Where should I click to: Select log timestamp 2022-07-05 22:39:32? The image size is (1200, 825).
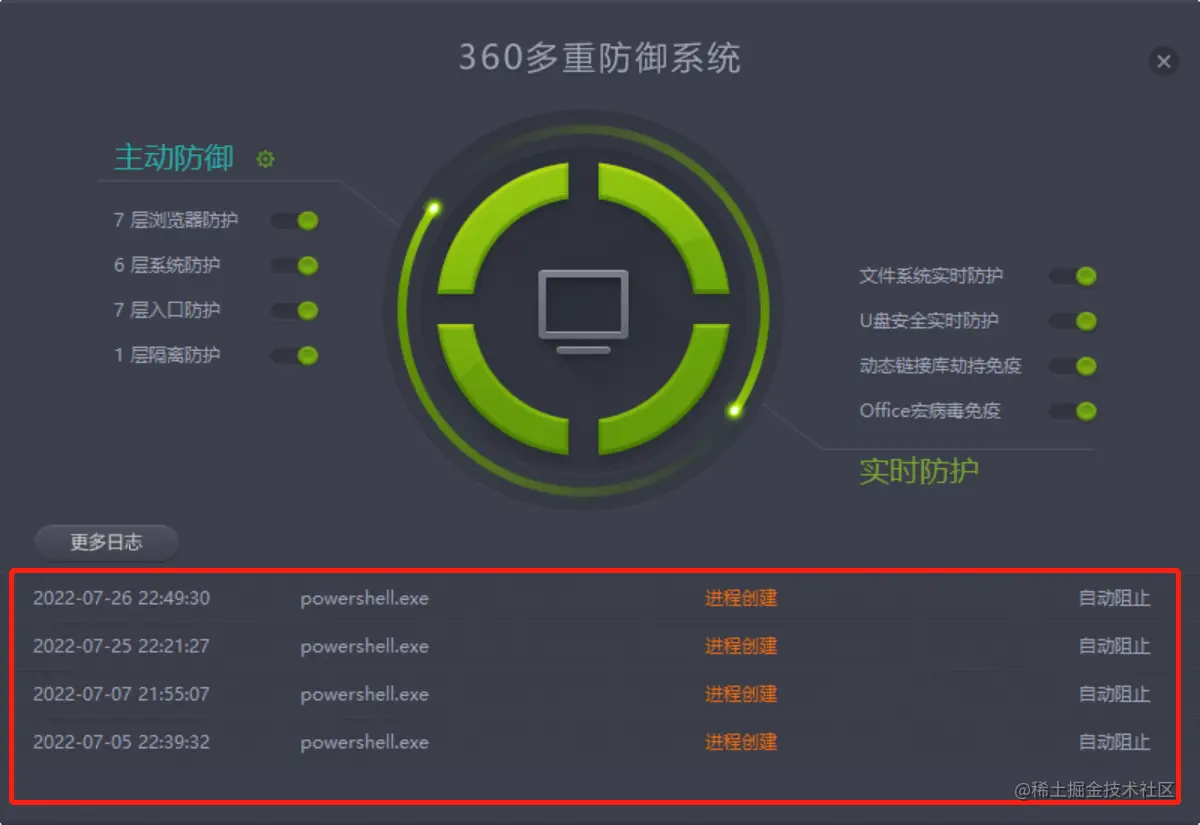[x=122, y=742]
